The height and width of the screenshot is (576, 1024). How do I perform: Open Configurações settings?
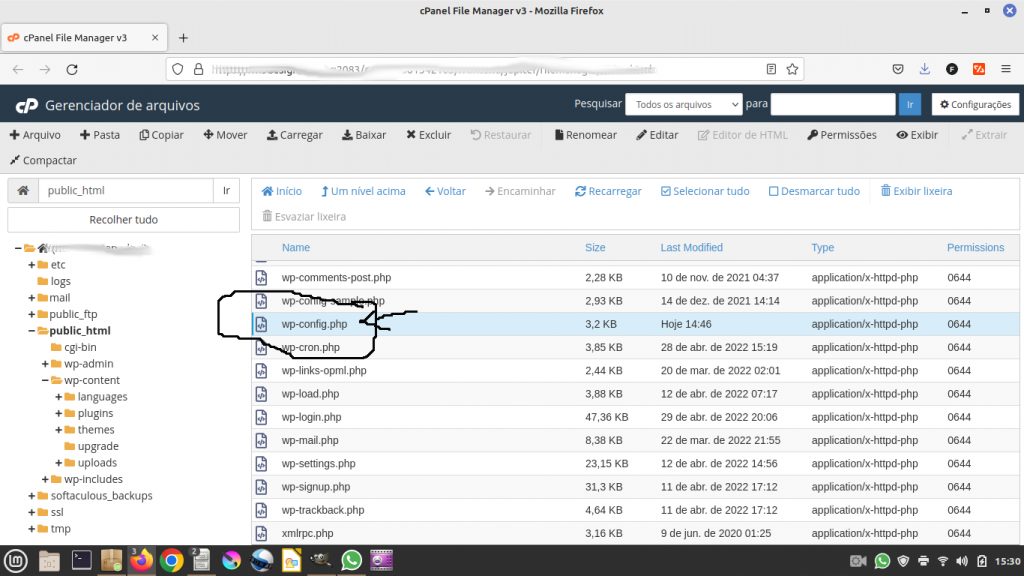point(976,104)
